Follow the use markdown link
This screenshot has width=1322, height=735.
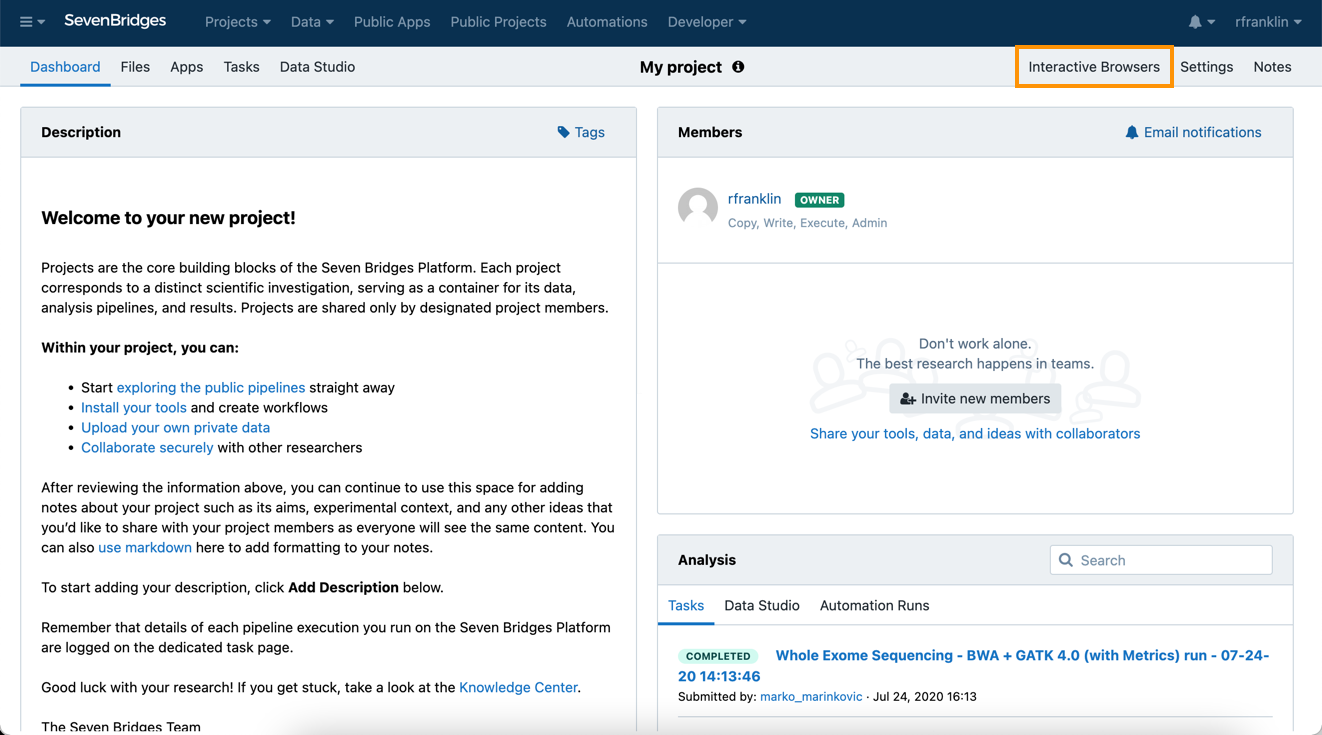pos(145,547)
